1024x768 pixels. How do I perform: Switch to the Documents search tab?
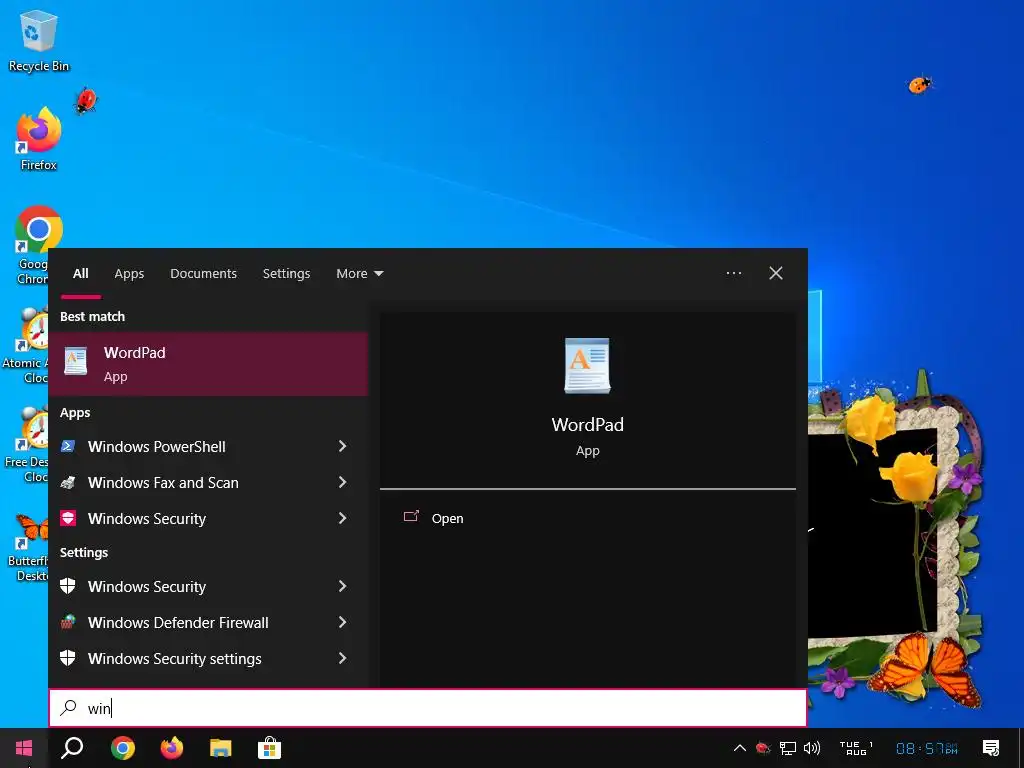(203, 274)
